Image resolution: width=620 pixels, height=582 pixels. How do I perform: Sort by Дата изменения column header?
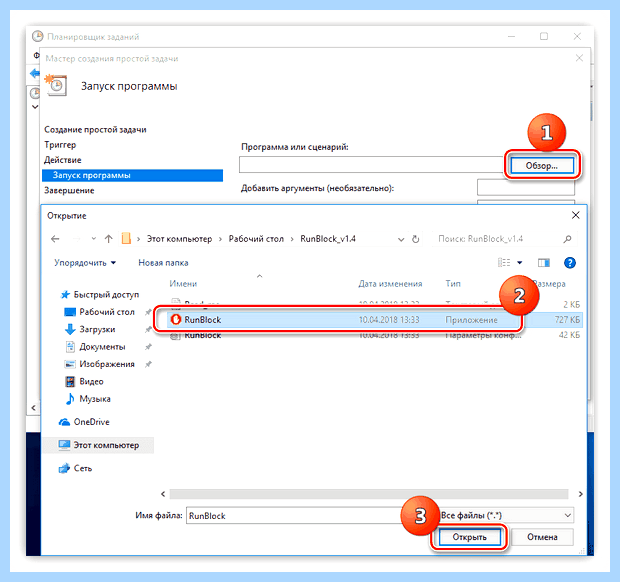(x=390, y=284)
